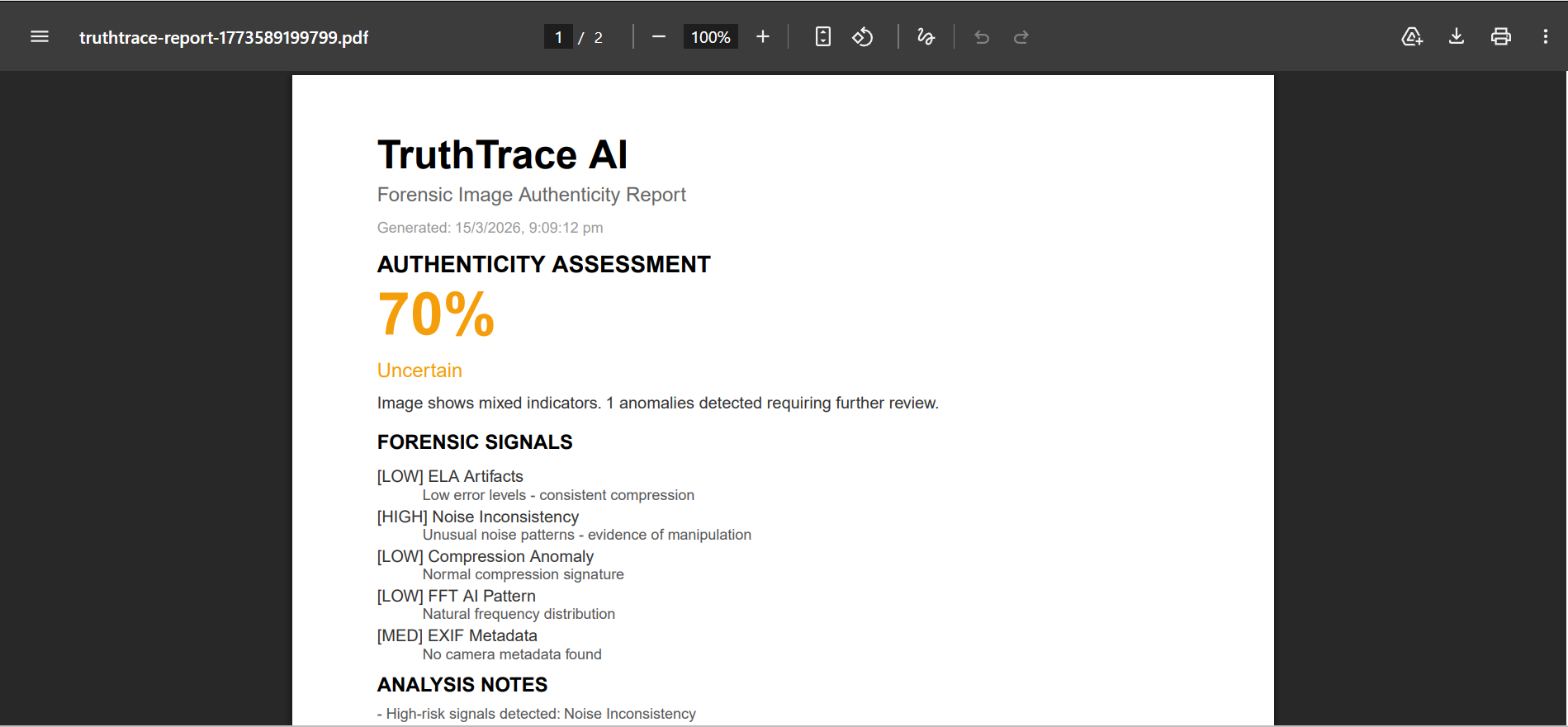
Task: Click the page number field showing 1
Action: 558,37
